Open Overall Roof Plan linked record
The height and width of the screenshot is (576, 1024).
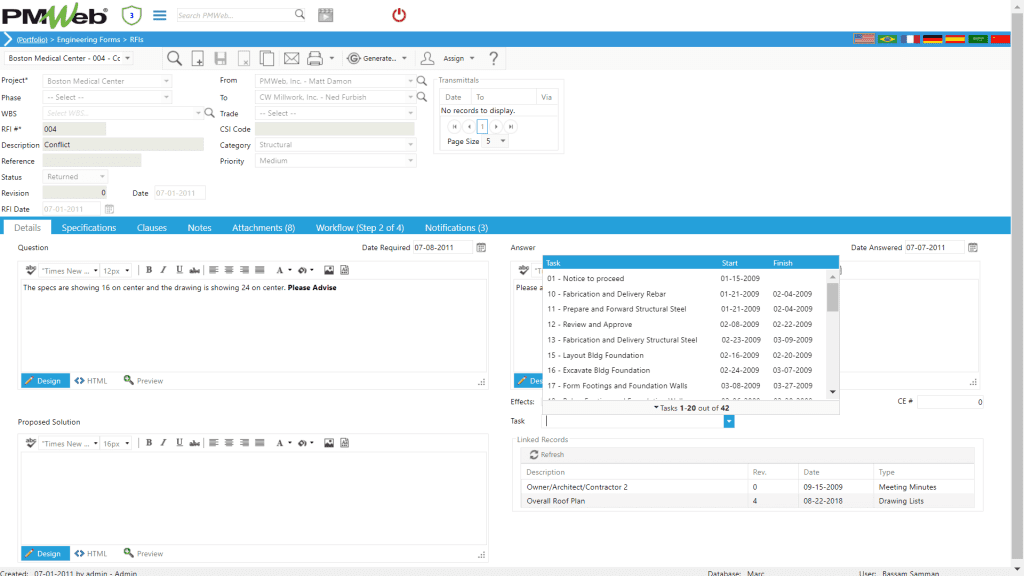[556, 501]
